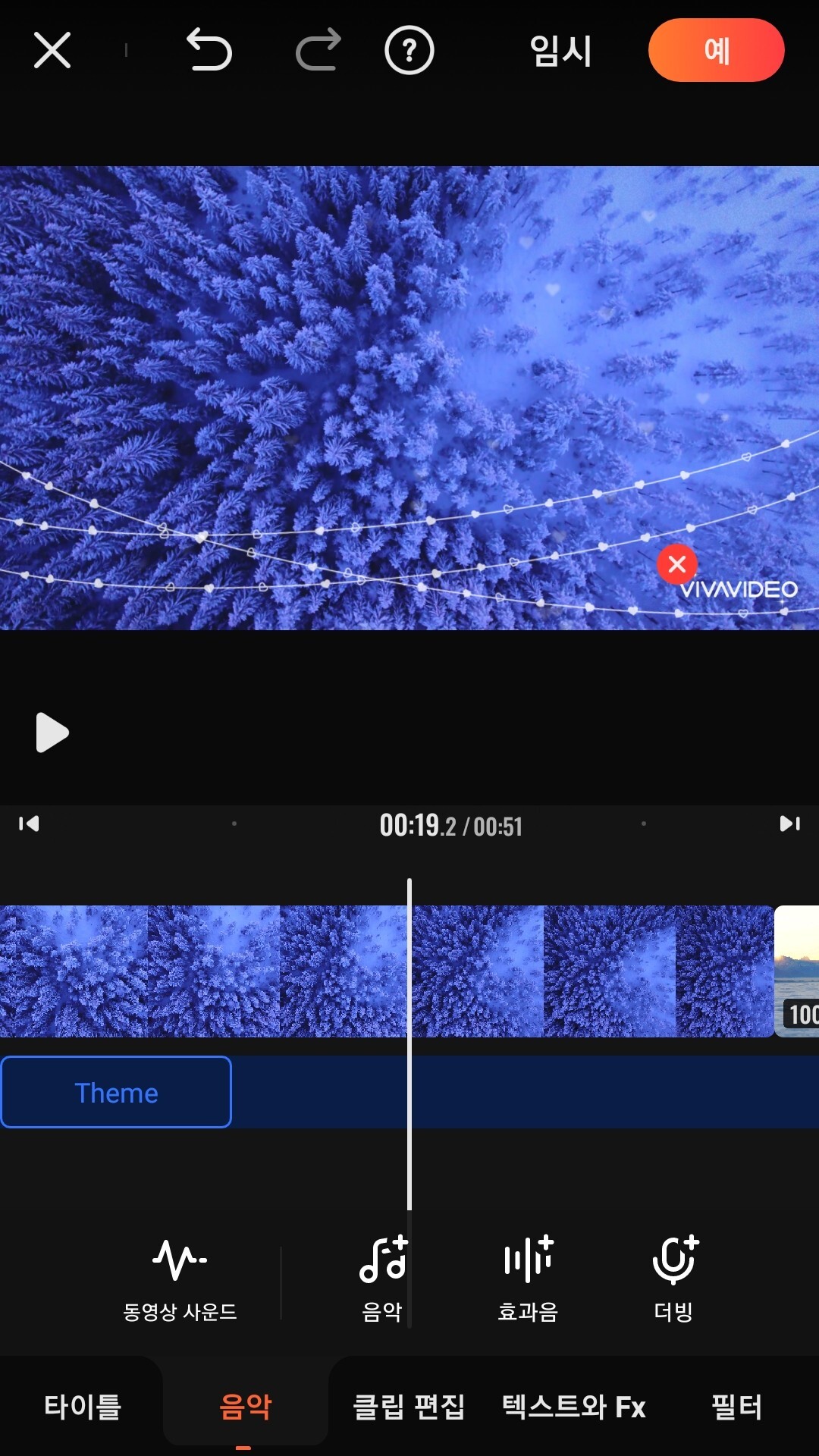The image size is (819, 1456).
Task: Open the 텍스트와 Fx tab
Action: pos(573,1407)
